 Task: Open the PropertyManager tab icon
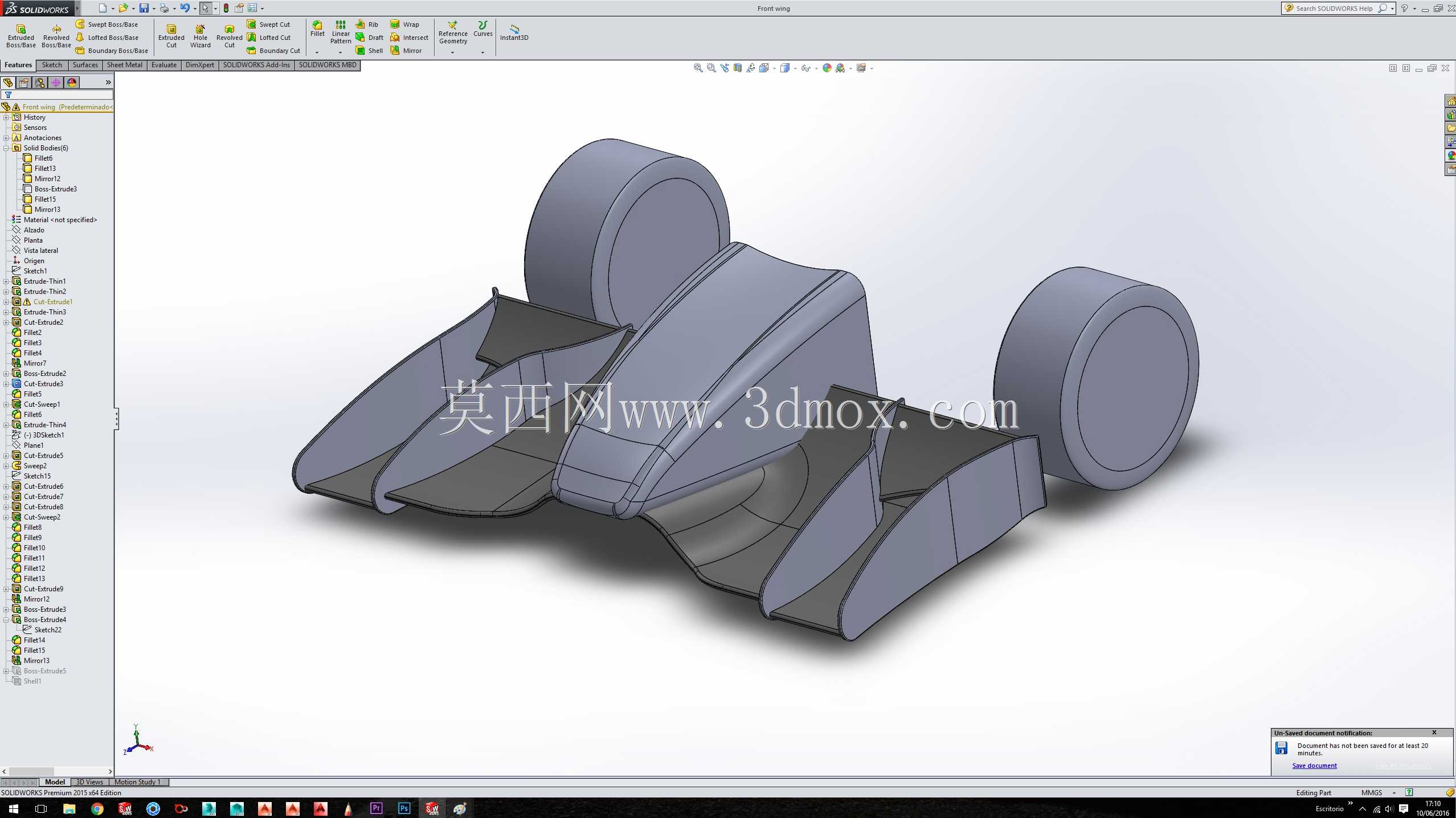pyautogui.click(x=24, y=83)
